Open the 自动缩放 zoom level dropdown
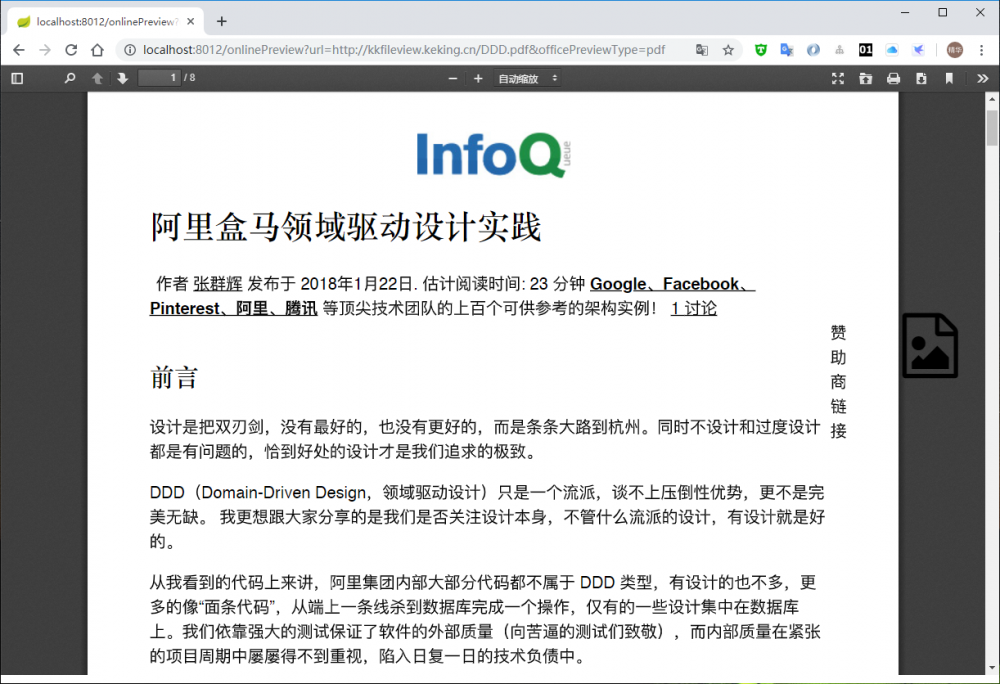 click(527, 78)
